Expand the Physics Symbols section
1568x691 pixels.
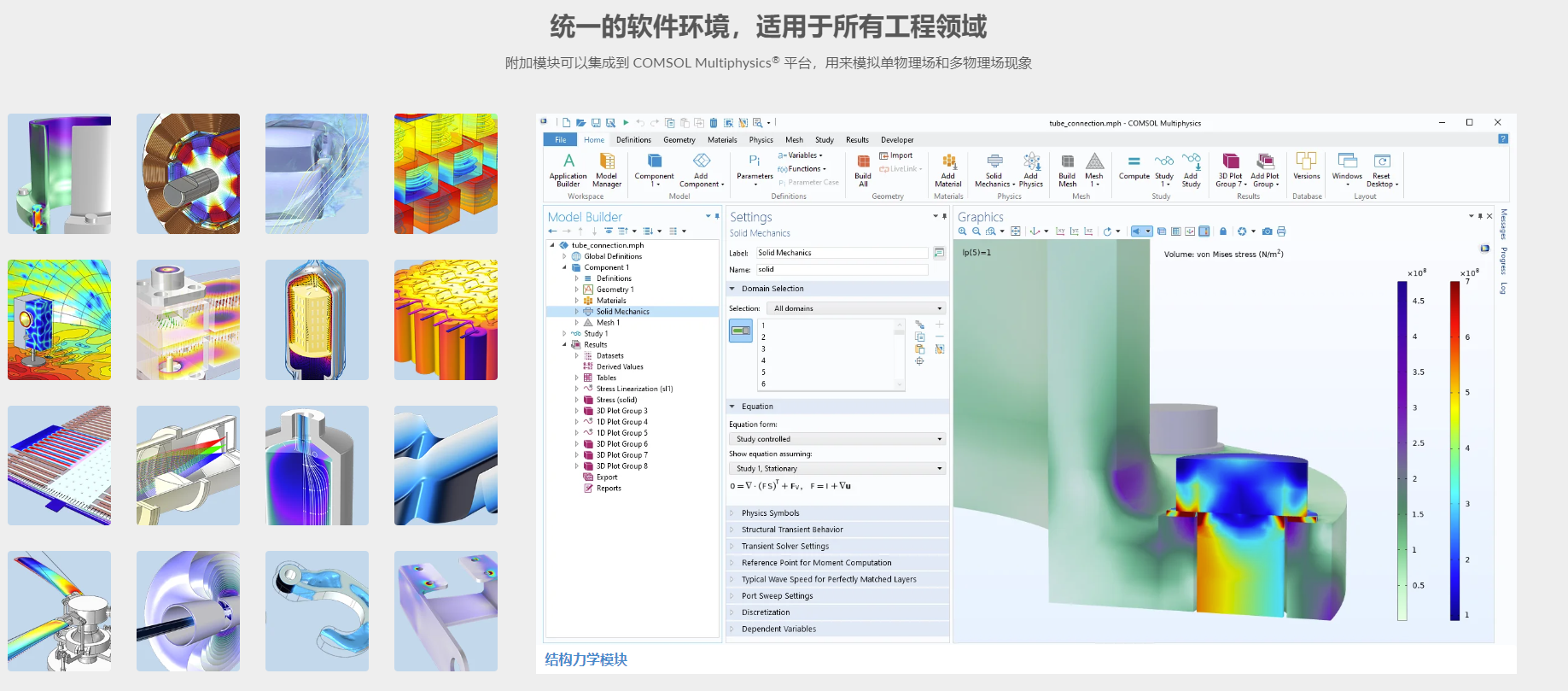coord(837,513)
